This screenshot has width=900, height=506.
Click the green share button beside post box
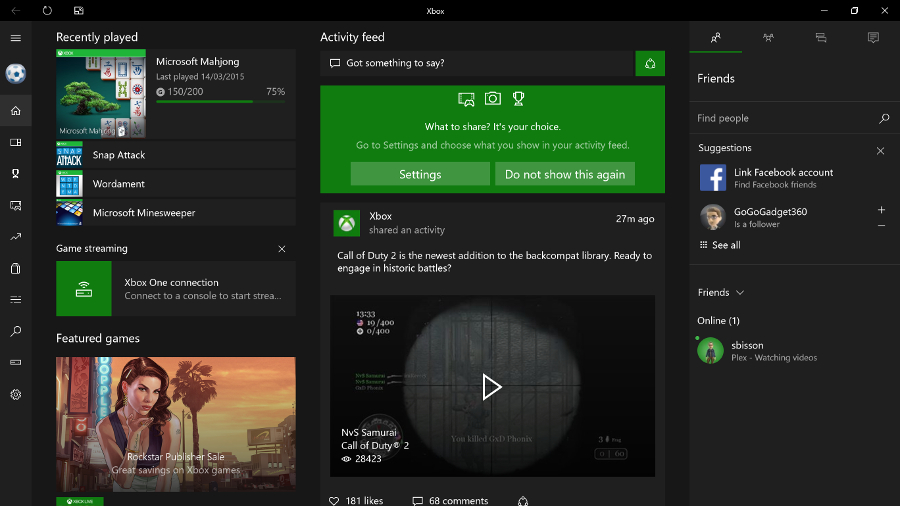point(650,63)
